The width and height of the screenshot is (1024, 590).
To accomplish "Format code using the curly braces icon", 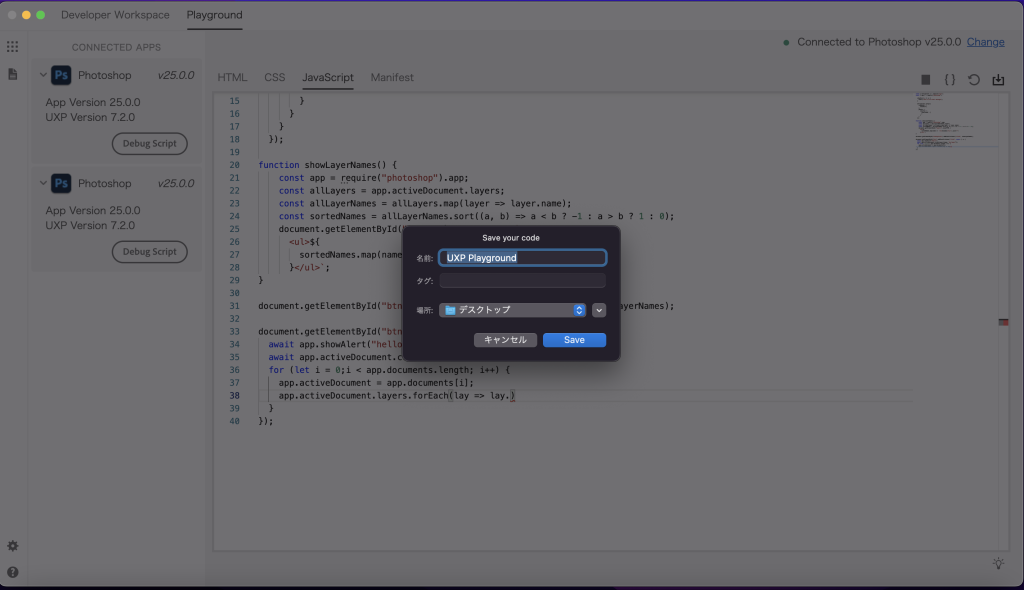I will (x=951, y=79).
